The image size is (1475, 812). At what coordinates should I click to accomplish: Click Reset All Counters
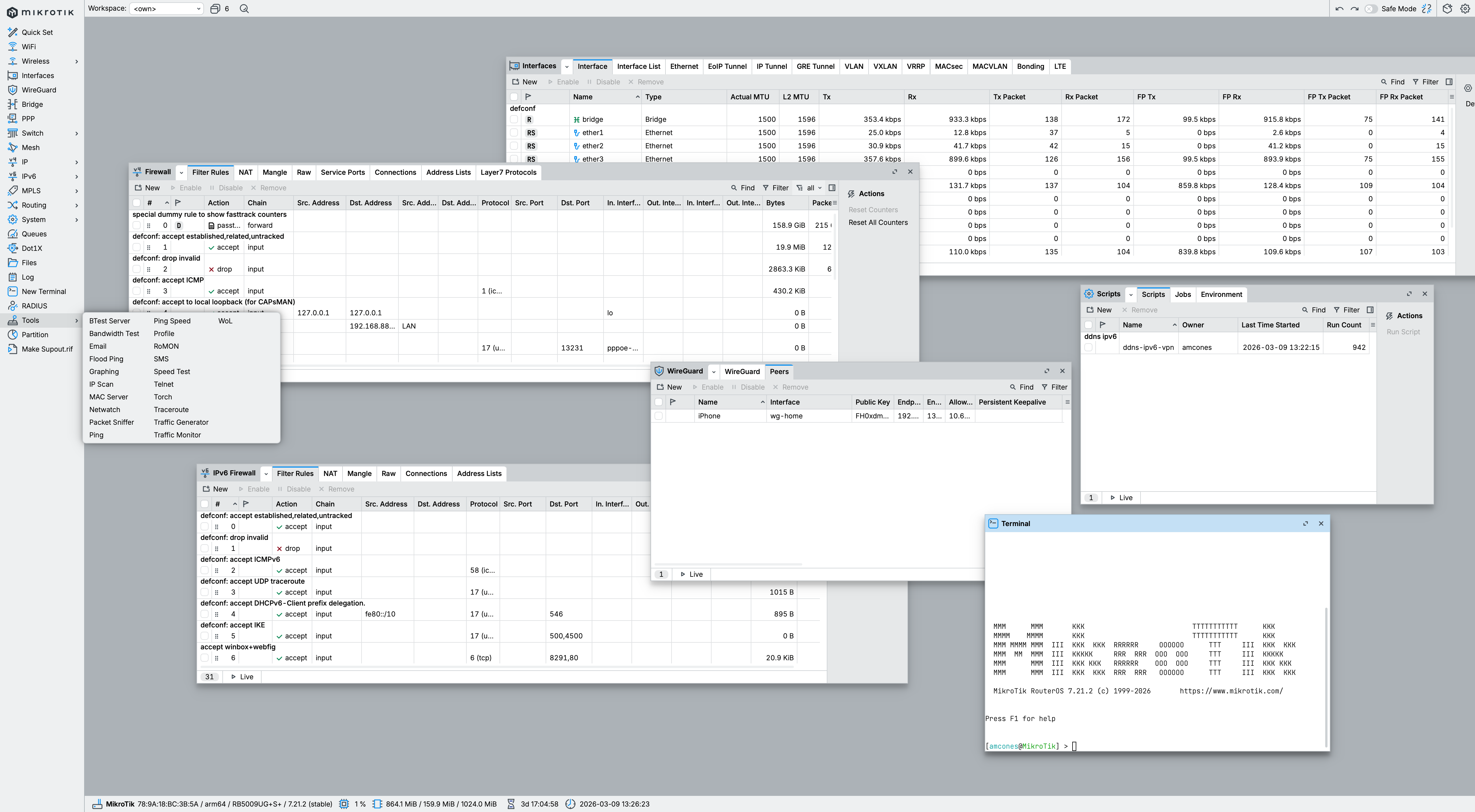878,223
